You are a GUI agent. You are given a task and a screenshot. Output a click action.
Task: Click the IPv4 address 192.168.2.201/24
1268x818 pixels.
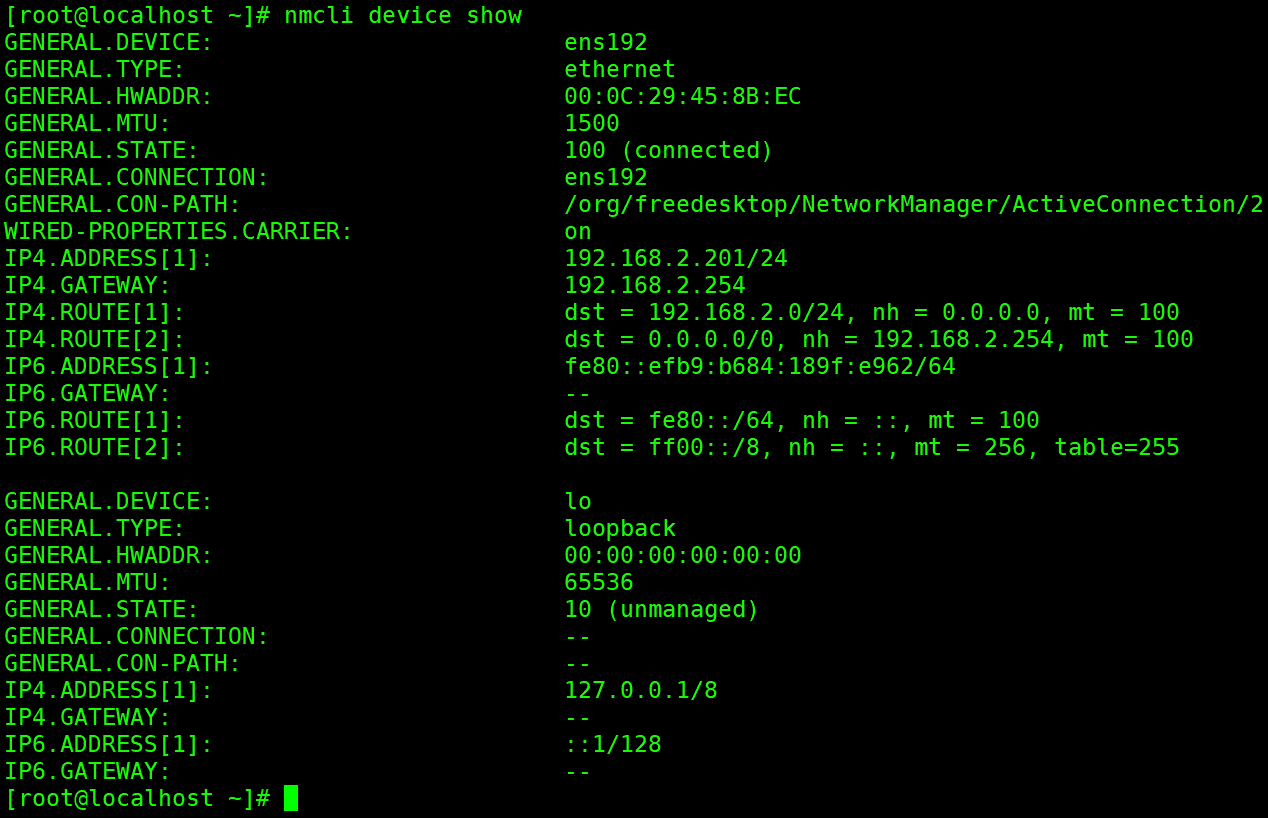pyautogui.click(x=675, y=258)
